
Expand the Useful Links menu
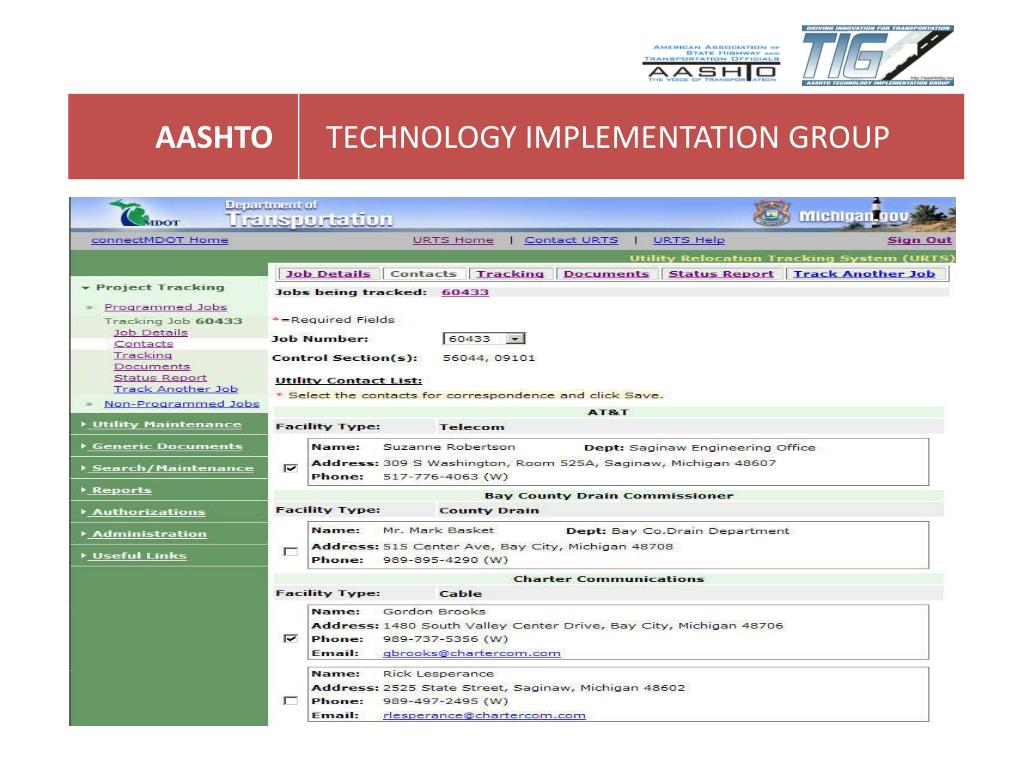coord(139,556)
